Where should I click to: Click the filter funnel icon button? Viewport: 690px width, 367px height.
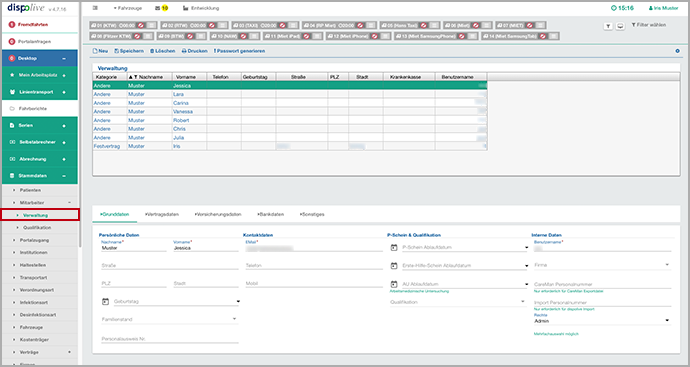(608, 26)
